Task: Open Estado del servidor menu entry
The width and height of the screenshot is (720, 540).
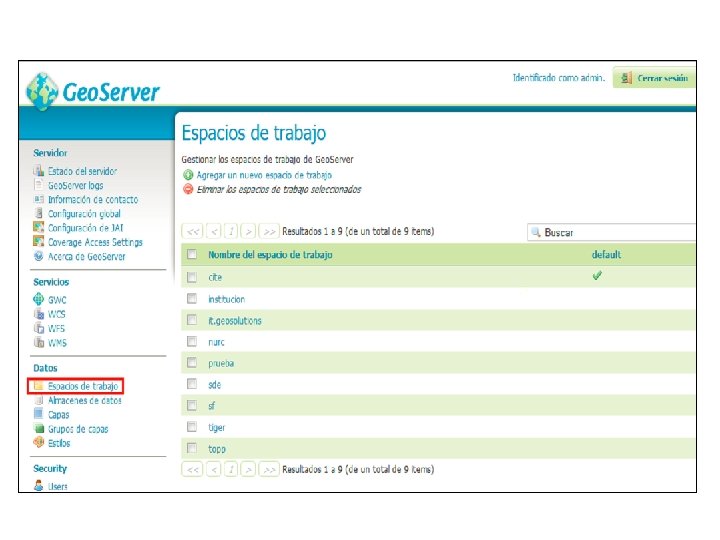Action: coord(83,171)
